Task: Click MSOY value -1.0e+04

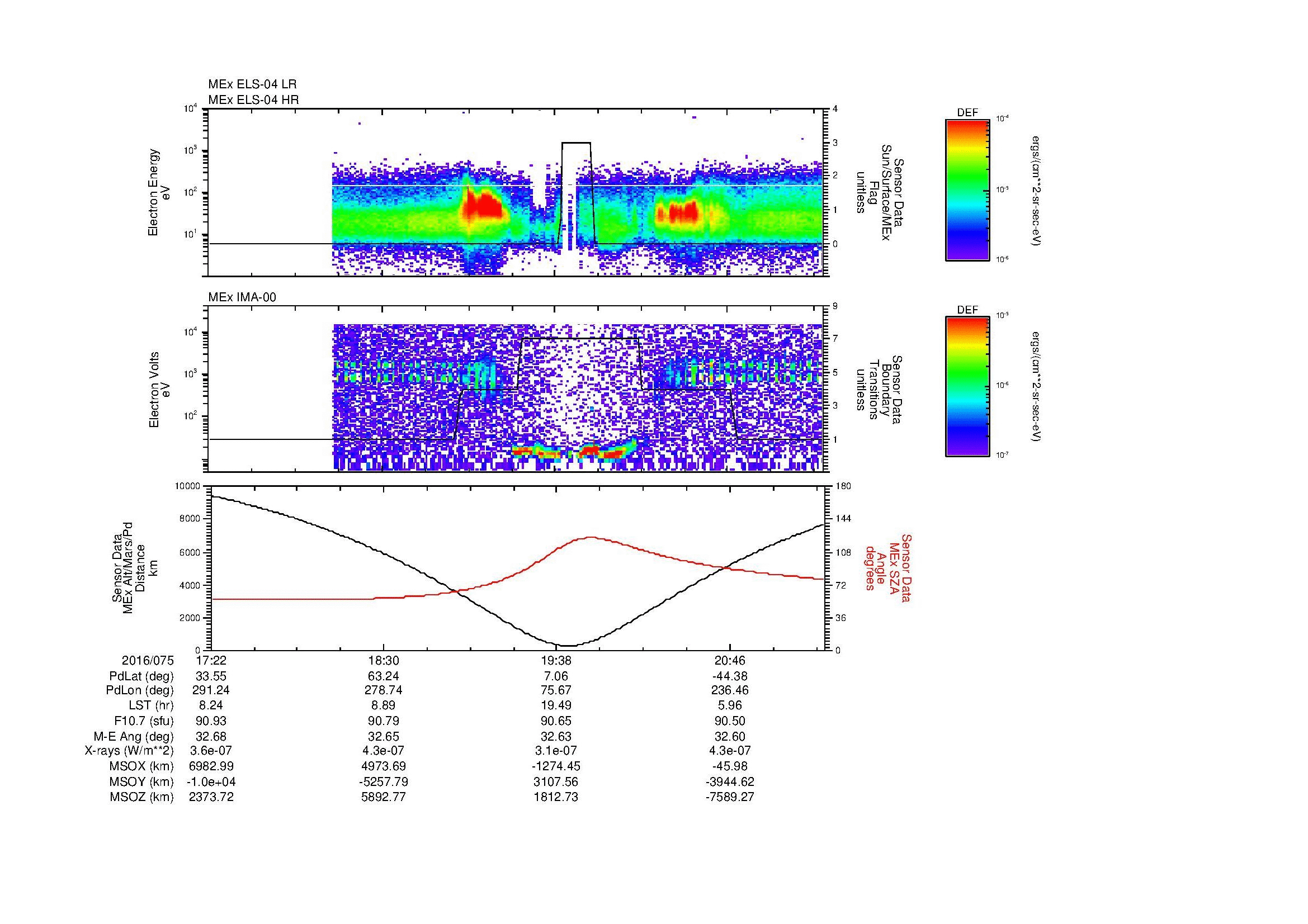Action: (211, 781)
